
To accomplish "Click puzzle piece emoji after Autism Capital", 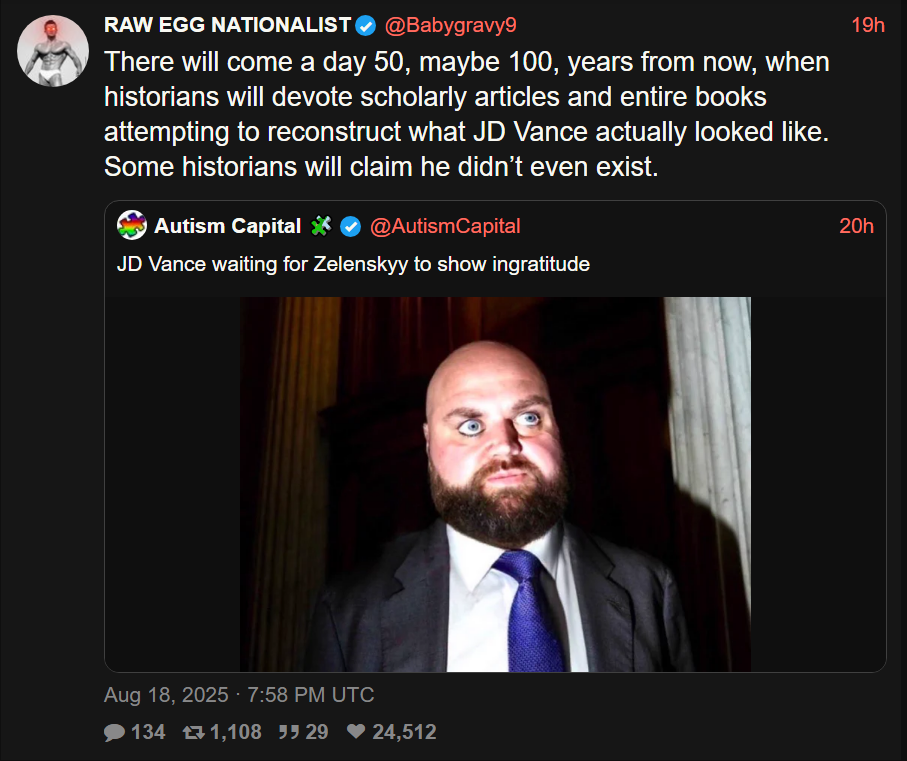I will pos(321,226).
